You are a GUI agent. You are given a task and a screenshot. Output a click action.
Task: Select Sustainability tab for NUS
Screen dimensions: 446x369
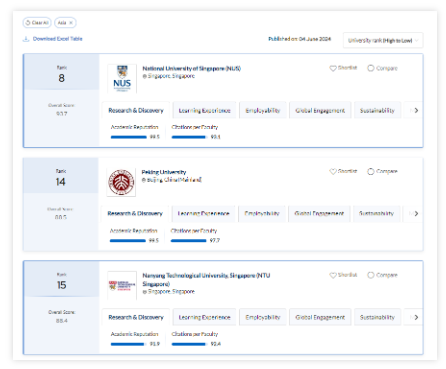point(377,111)
